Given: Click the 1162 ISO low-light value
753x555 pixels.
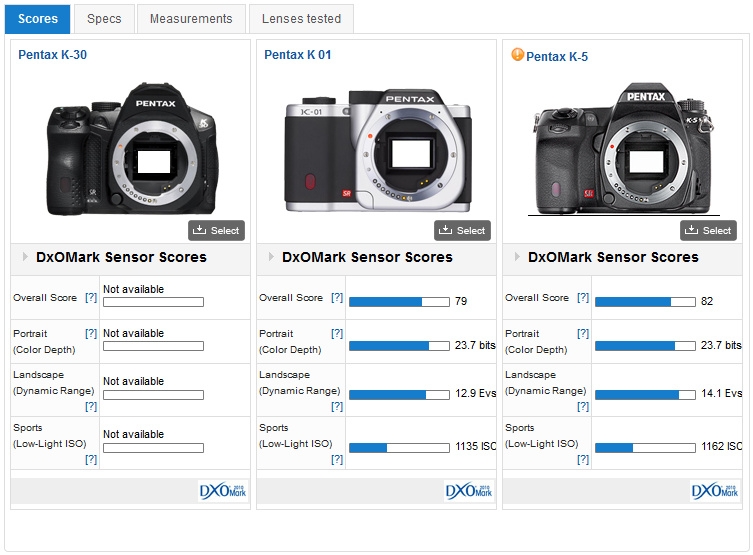Looking at the screenshot, I should coord(721,446).
